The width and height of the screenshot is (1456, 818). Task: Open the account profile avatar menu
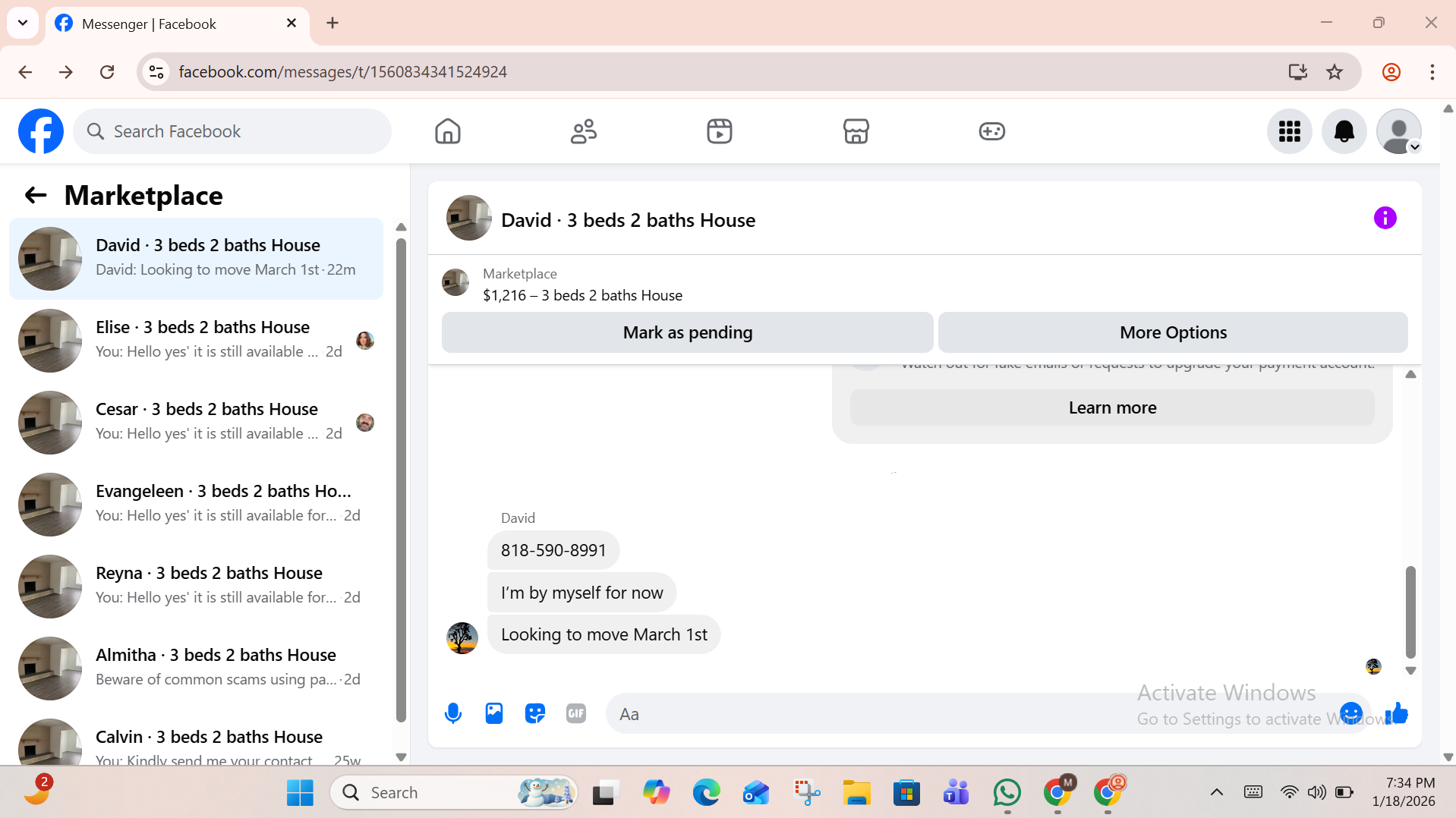(x=1399, y=131)
